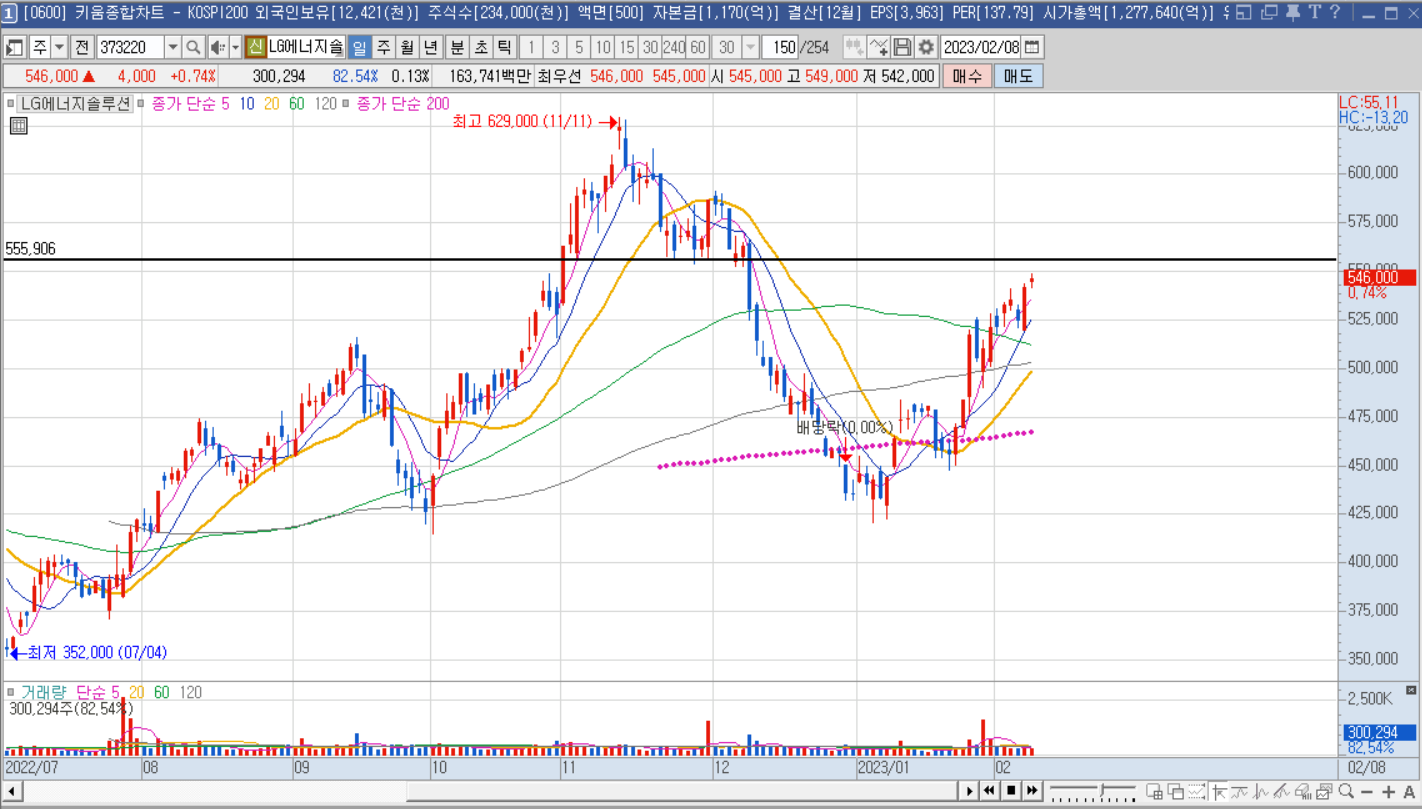Open the data grid icon on the chart
The image size is (1422, 809).
(x=18, y=125)
